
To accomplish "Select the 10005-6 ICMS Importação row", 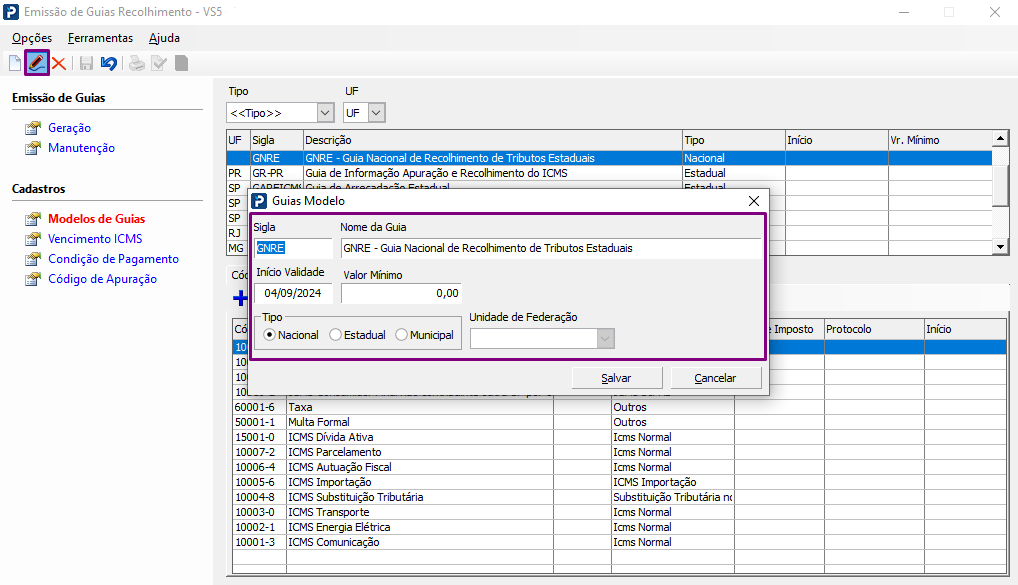I will pyautogui.click(x=619, y=482).
